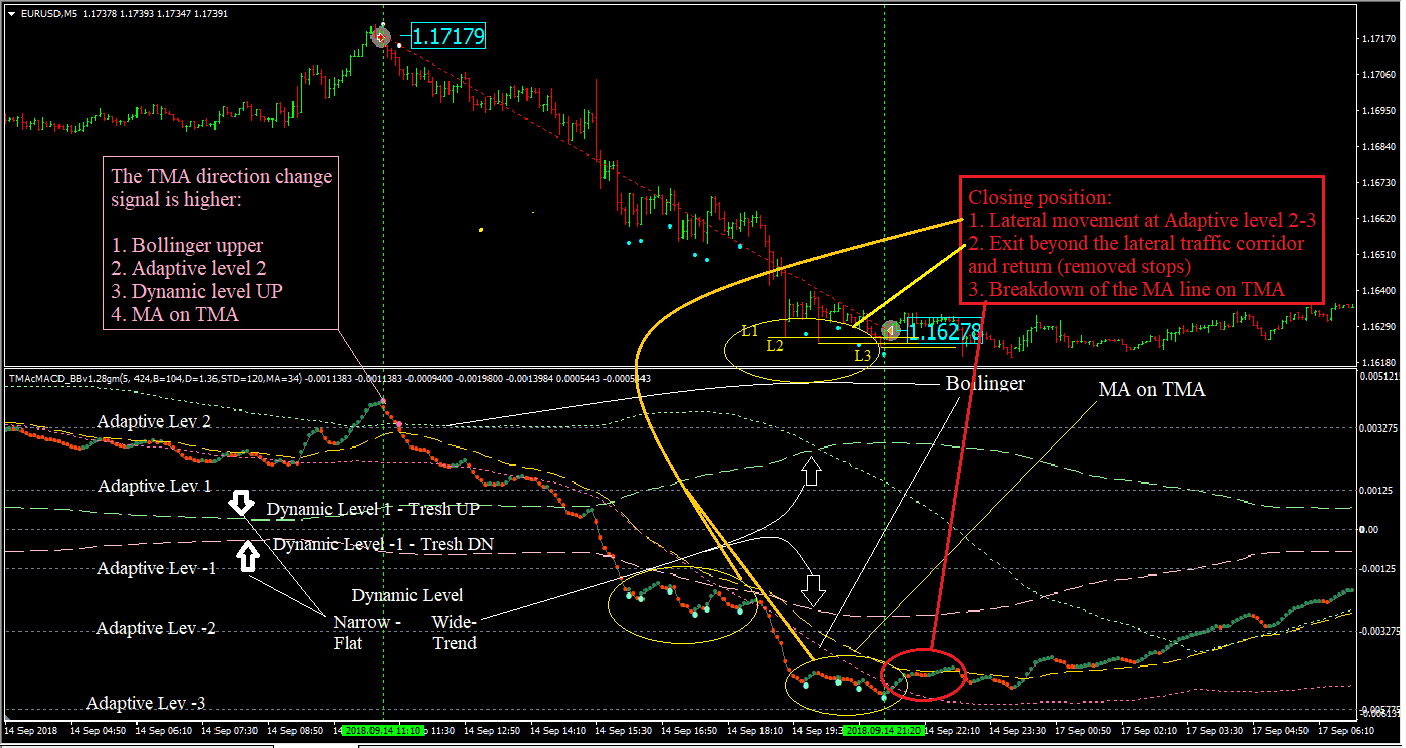Viewport: 1406px width, 748px height.
Task: Click the green 2018.09.14 11:10 time marker
Action: pos(383,732)
